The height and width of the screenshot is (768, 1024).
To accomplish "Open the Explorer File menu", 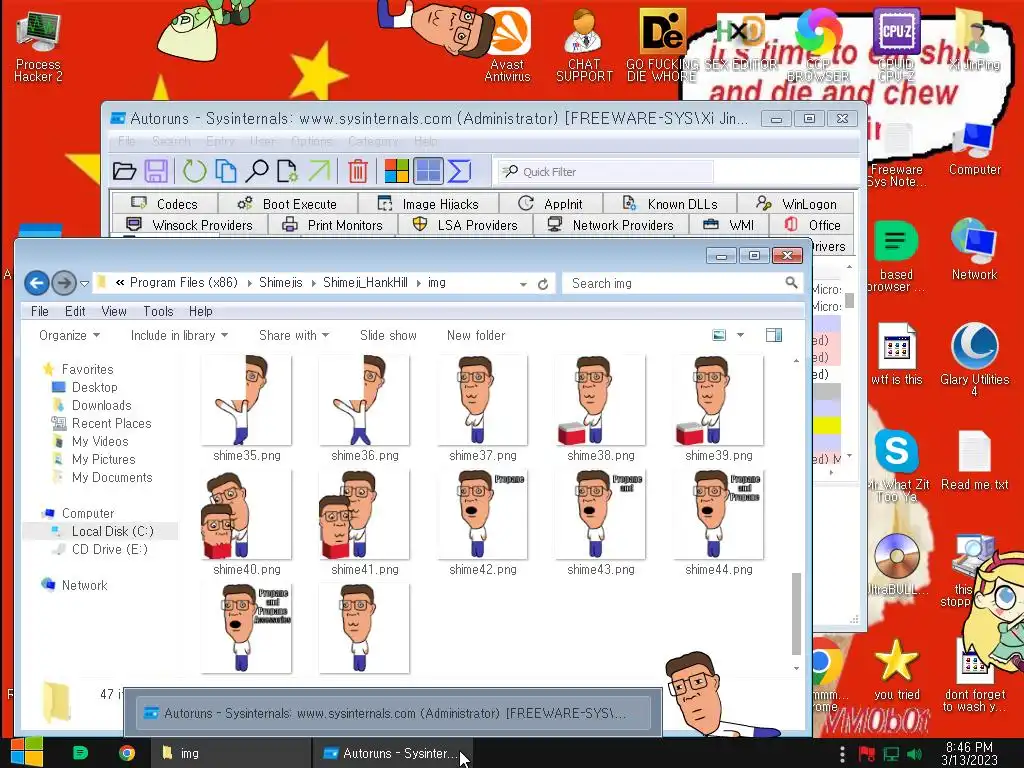I will pos(39,312).
